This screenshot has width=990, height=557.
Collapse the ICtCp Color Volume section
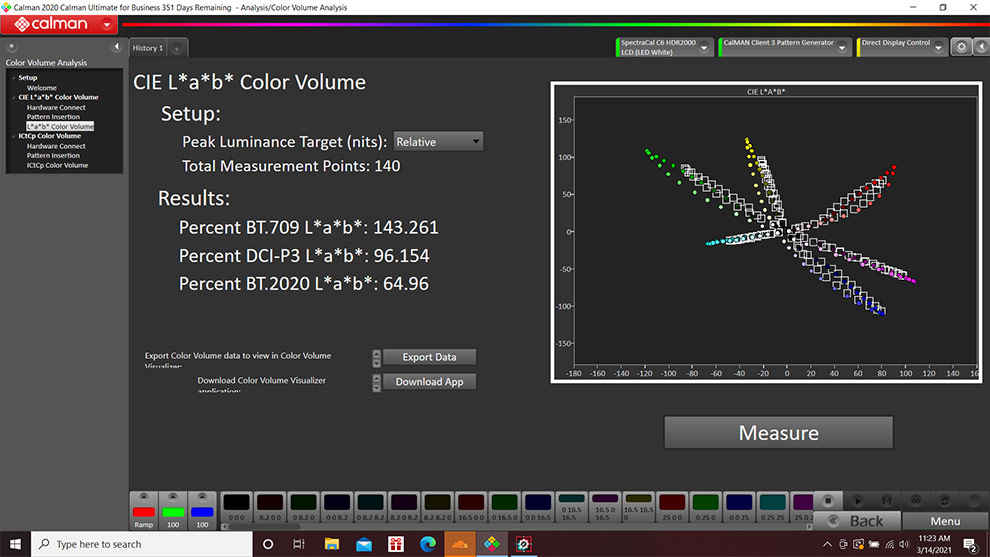pyautogui.click(x=14, y=136)
